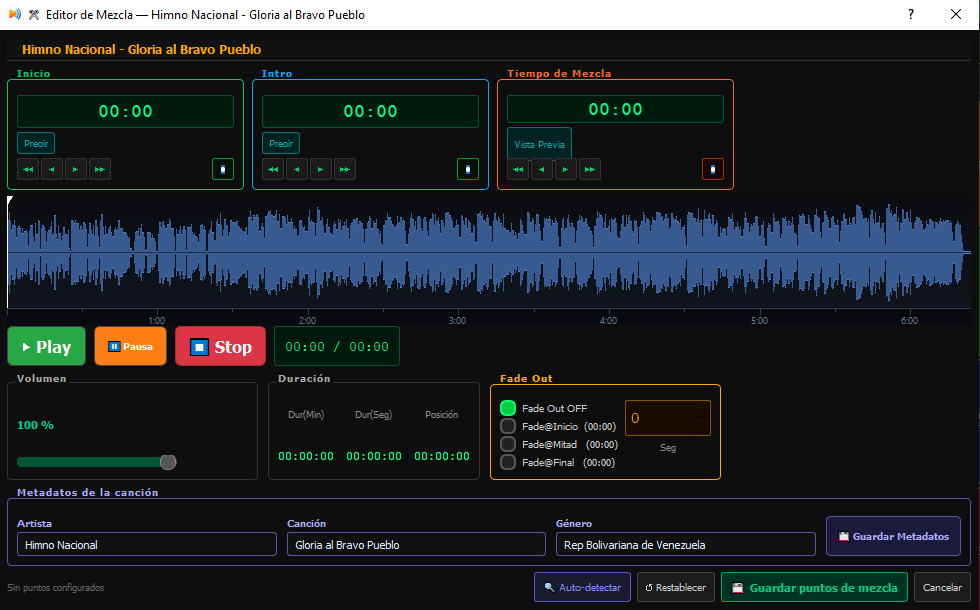Step back one notch in Inicio panel
This screenshot has height=610, width=980.
52,169
